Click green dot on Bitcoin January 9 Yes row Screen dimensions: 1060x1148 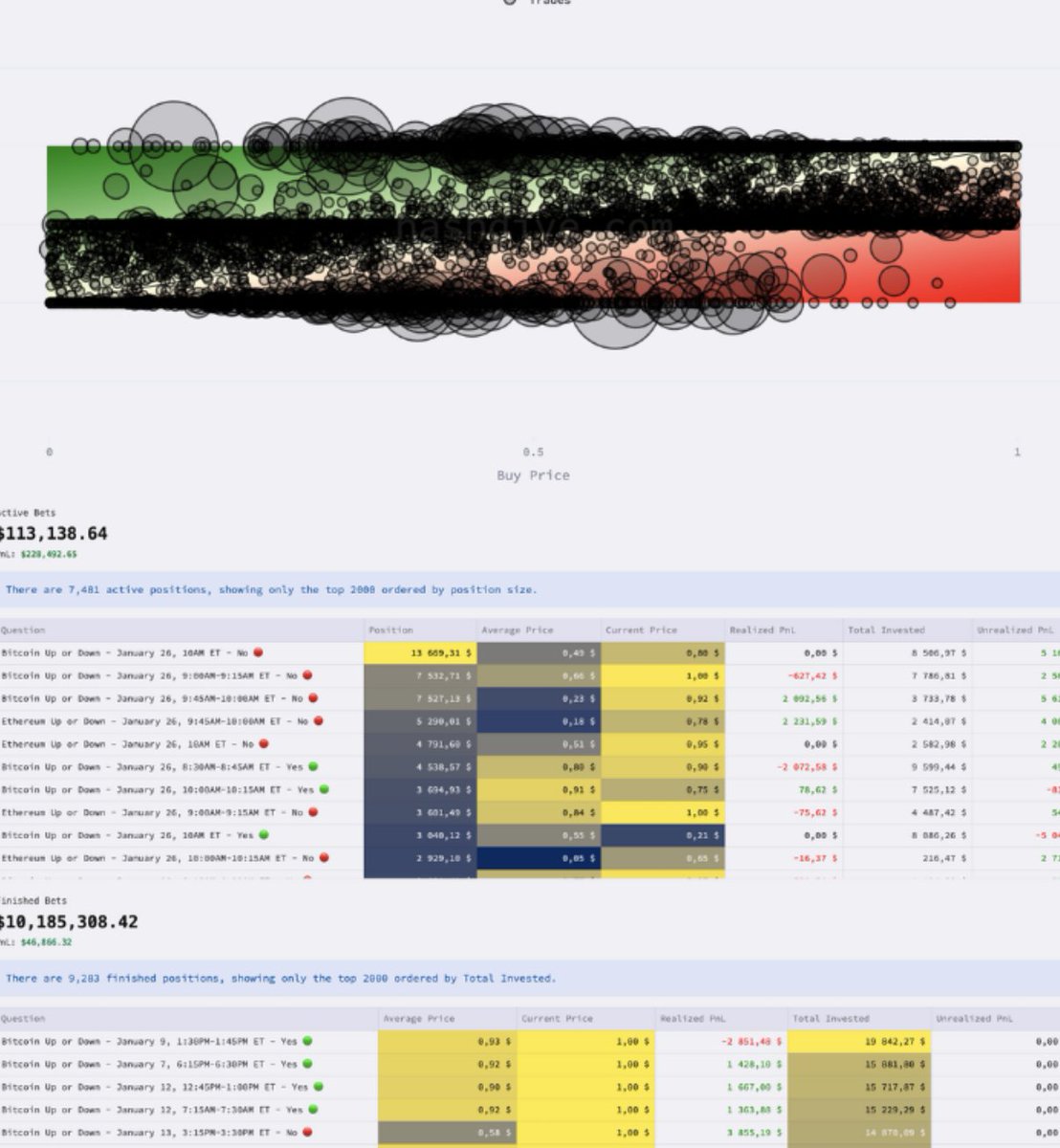click(x=307, y=1041)
